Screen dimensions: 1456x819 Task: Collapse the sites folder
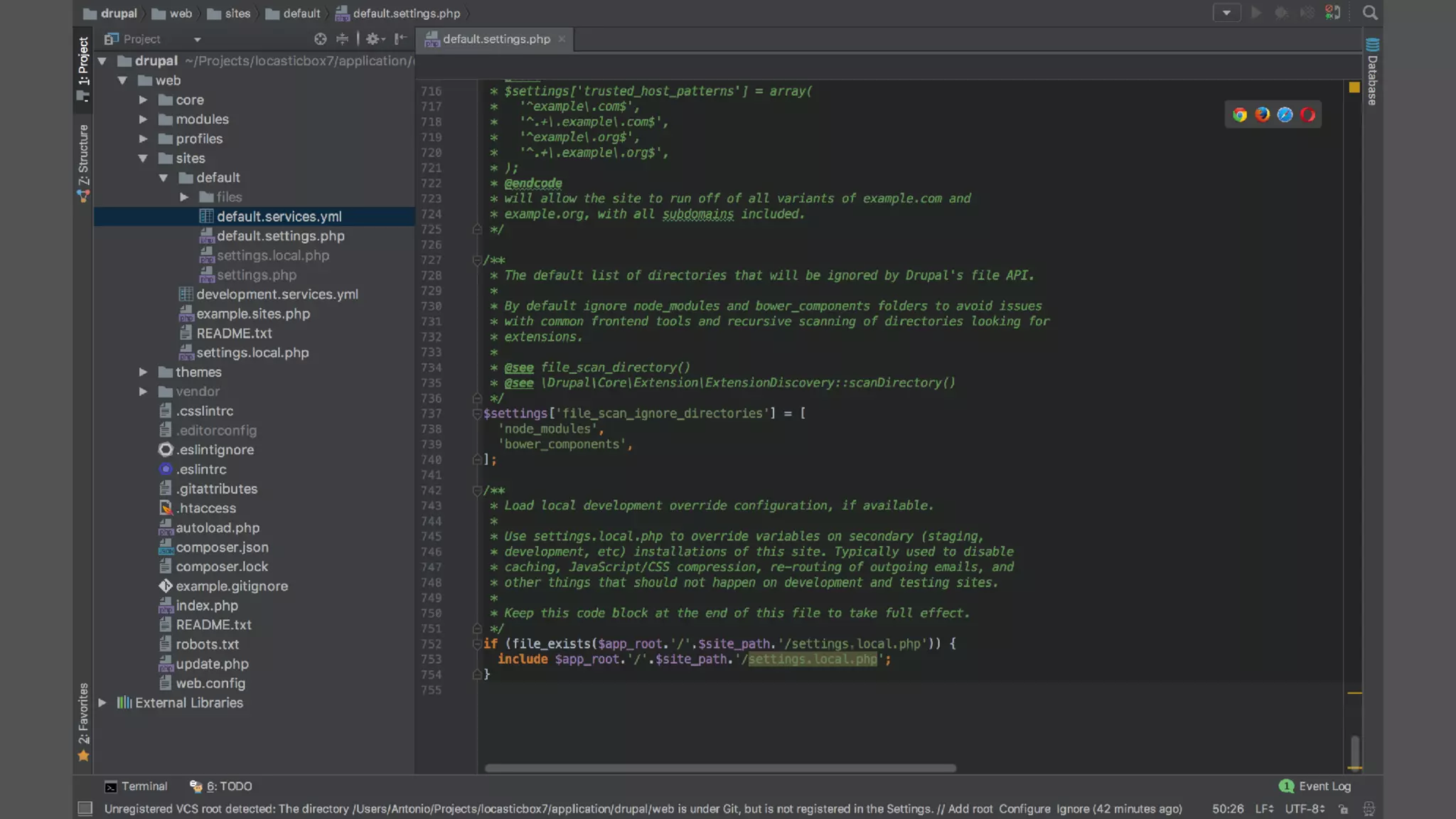tap(143, 159)
